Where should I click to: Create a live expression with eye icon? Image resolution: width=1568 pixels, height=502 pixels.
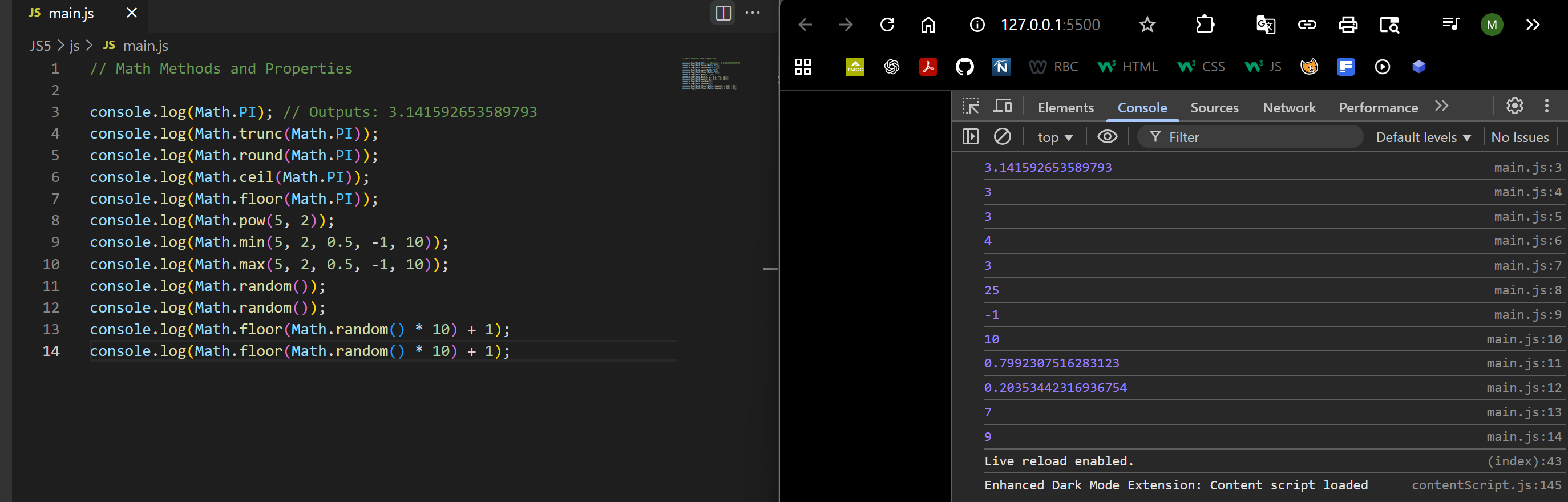pyautogui.click(x=1106, y=137)
